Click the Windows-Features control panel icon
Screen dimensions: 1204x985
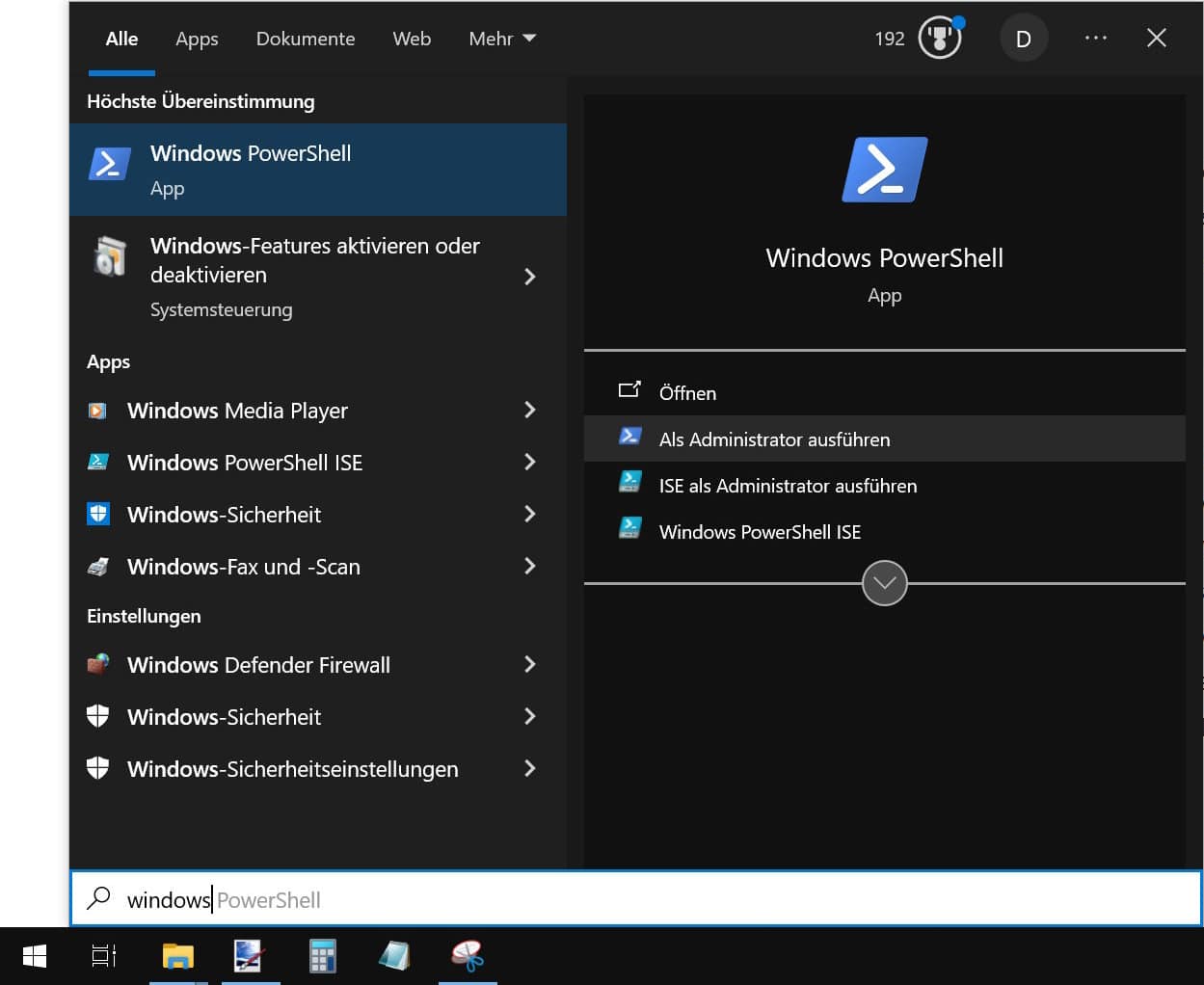(x=110, y=256)
